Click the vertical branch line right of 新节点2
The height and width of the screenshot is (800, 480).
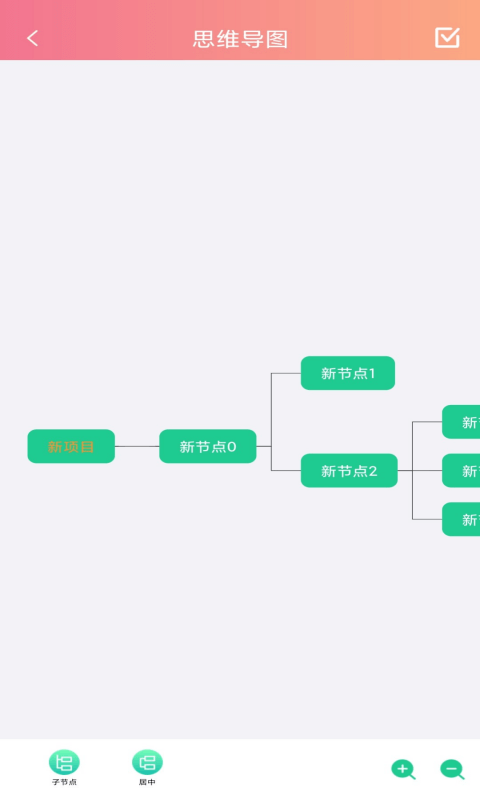pos(412,470)
